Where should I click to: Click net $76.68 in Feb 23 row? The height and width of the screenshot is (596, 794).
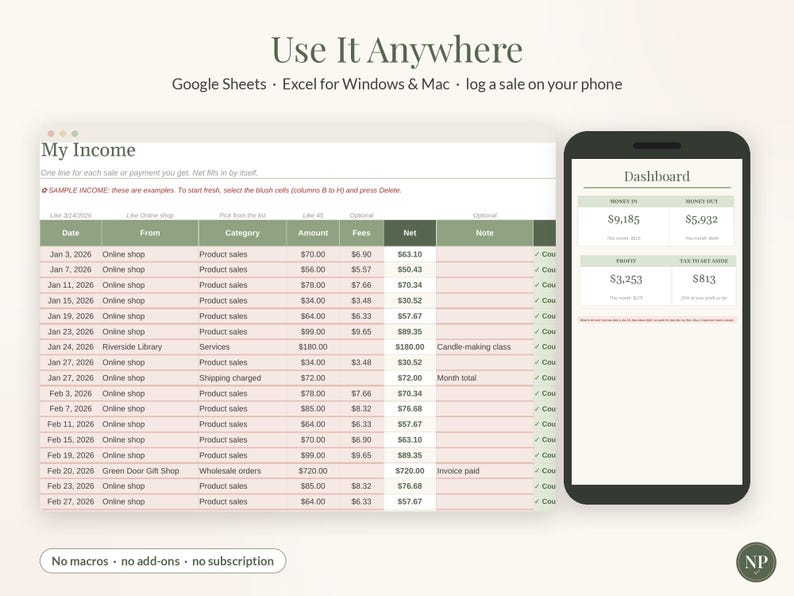tap(410, 486)
